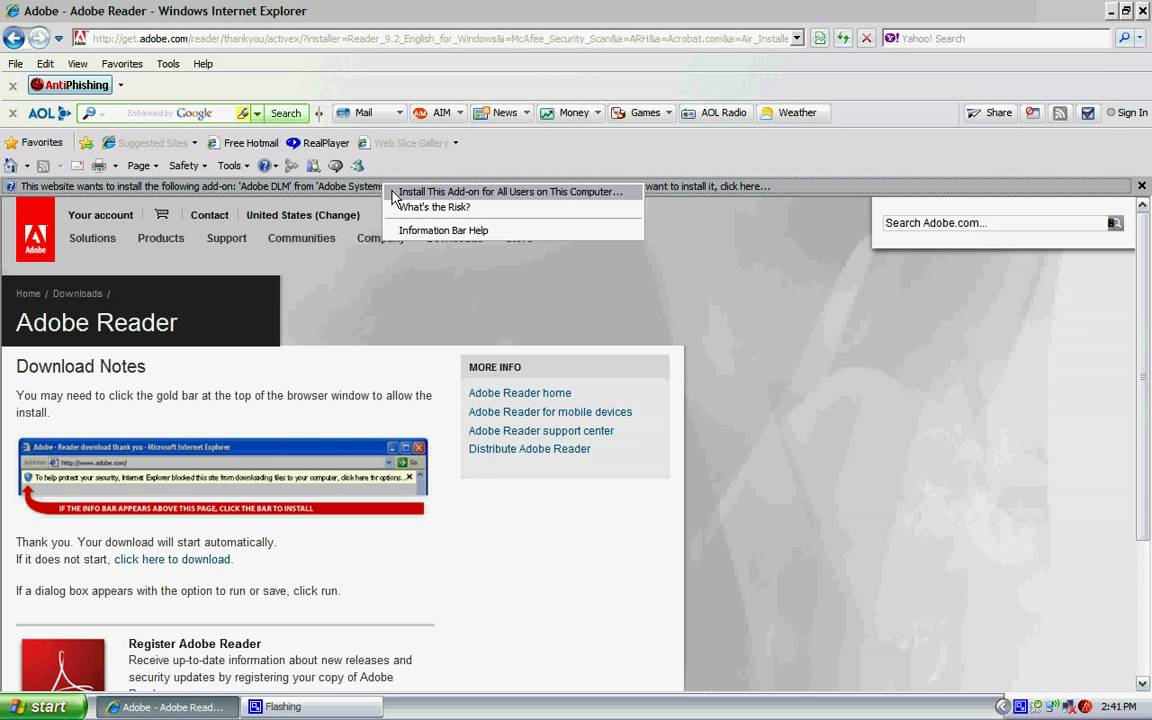This screenshot has height=720, width=1152.
Task: Toggle the AOL Sign In radio indicator
Action: coord(1111,112)
